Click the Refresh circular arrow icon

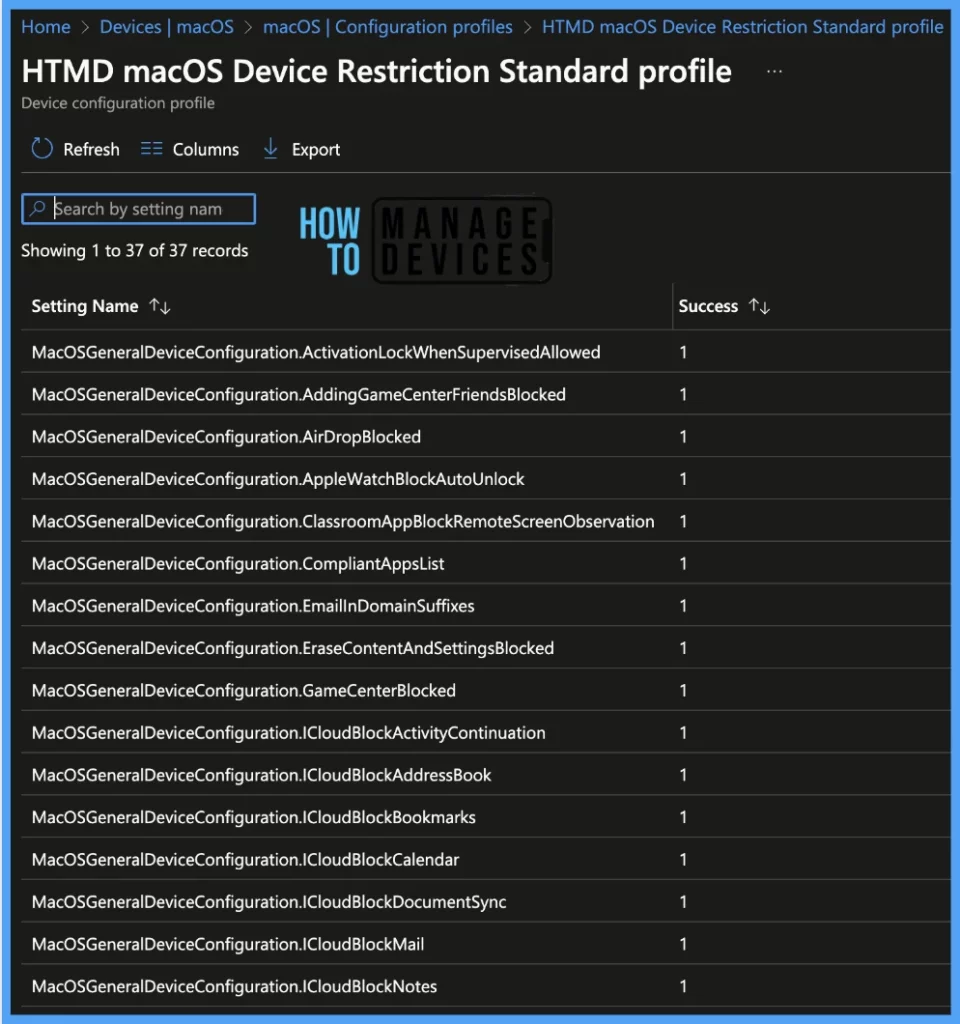pos(42,149)
